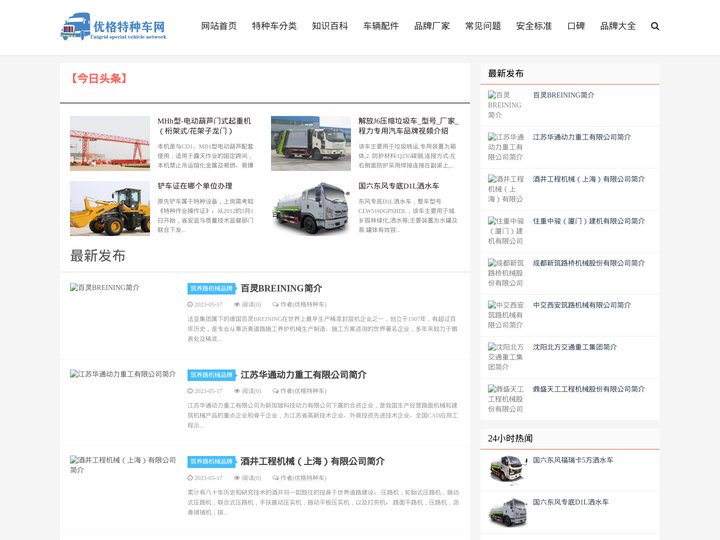Screen dimensions: 720x540
Task: Open 解放J6压缩垃圾车 headline link
Action: click(x=408, y=126)
